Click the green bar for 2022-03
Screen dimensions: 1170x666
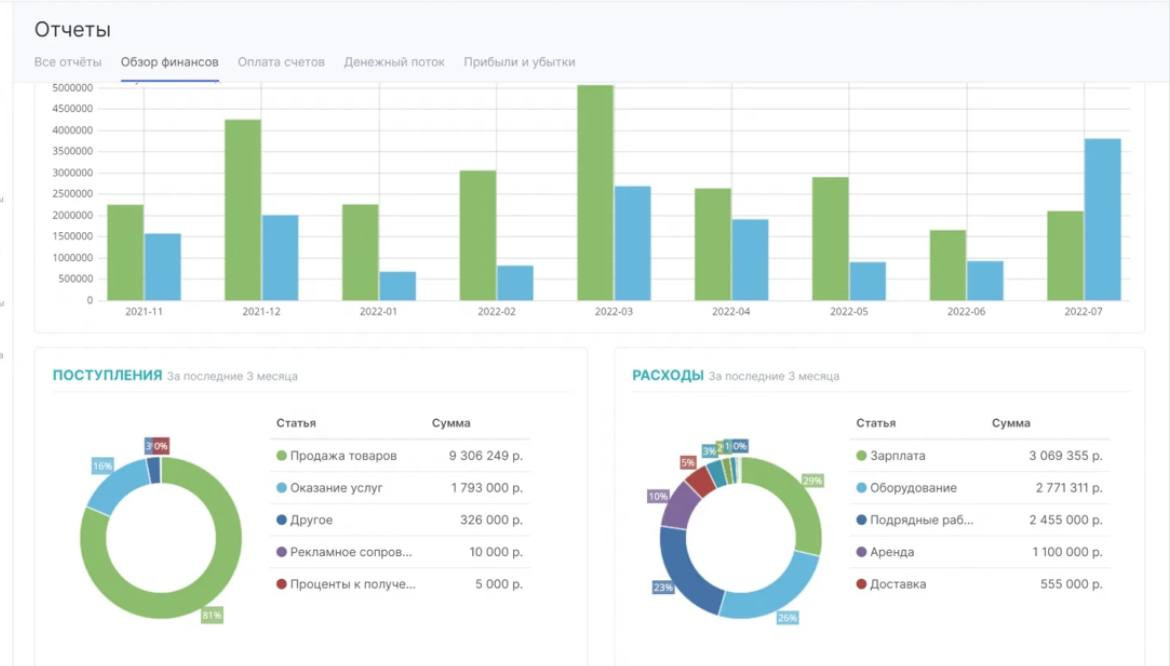click(595, 192)
